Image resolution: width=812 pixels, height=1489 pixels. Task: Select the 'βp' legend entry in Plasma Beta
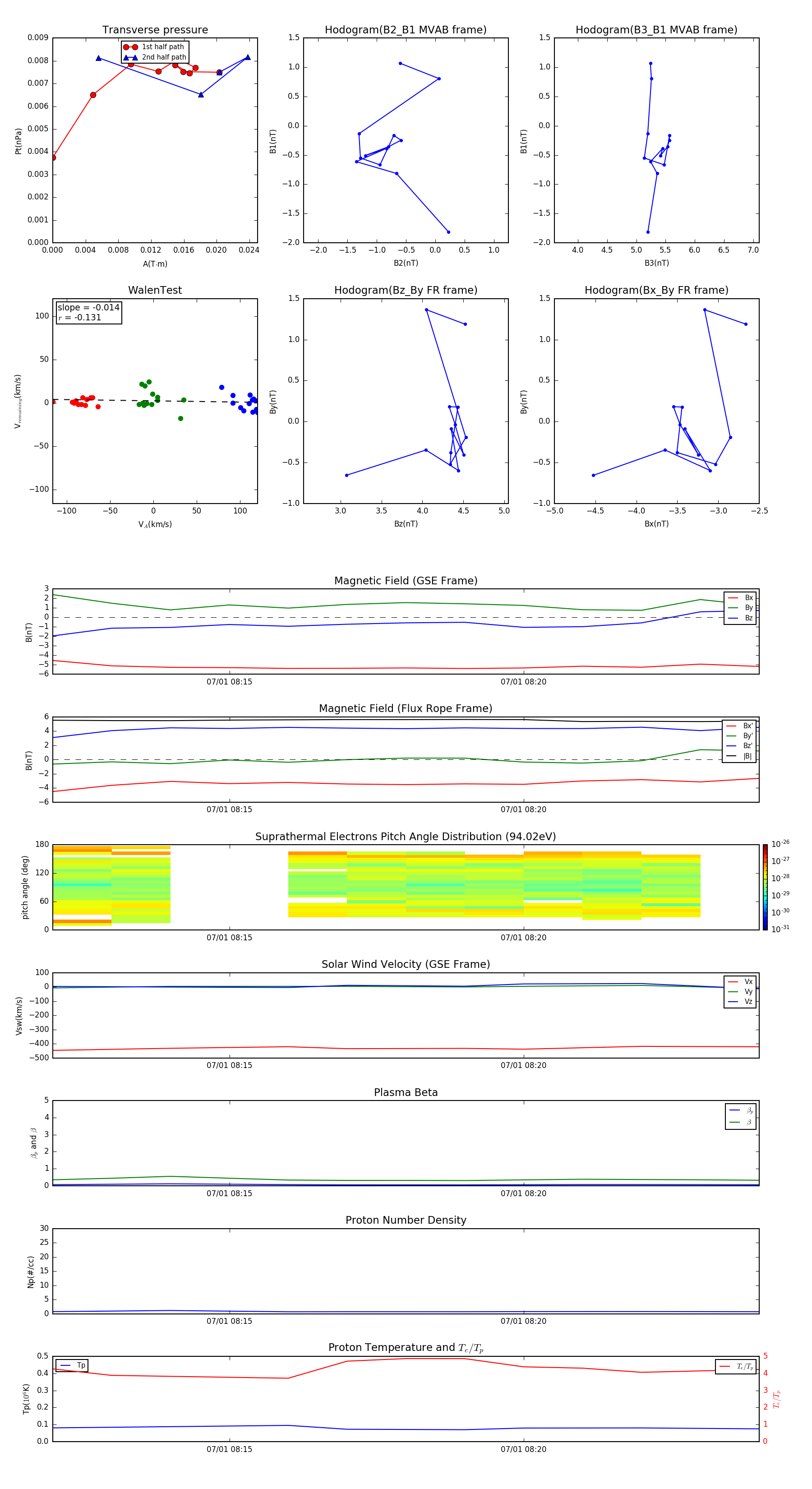(x=741, y=1110)
